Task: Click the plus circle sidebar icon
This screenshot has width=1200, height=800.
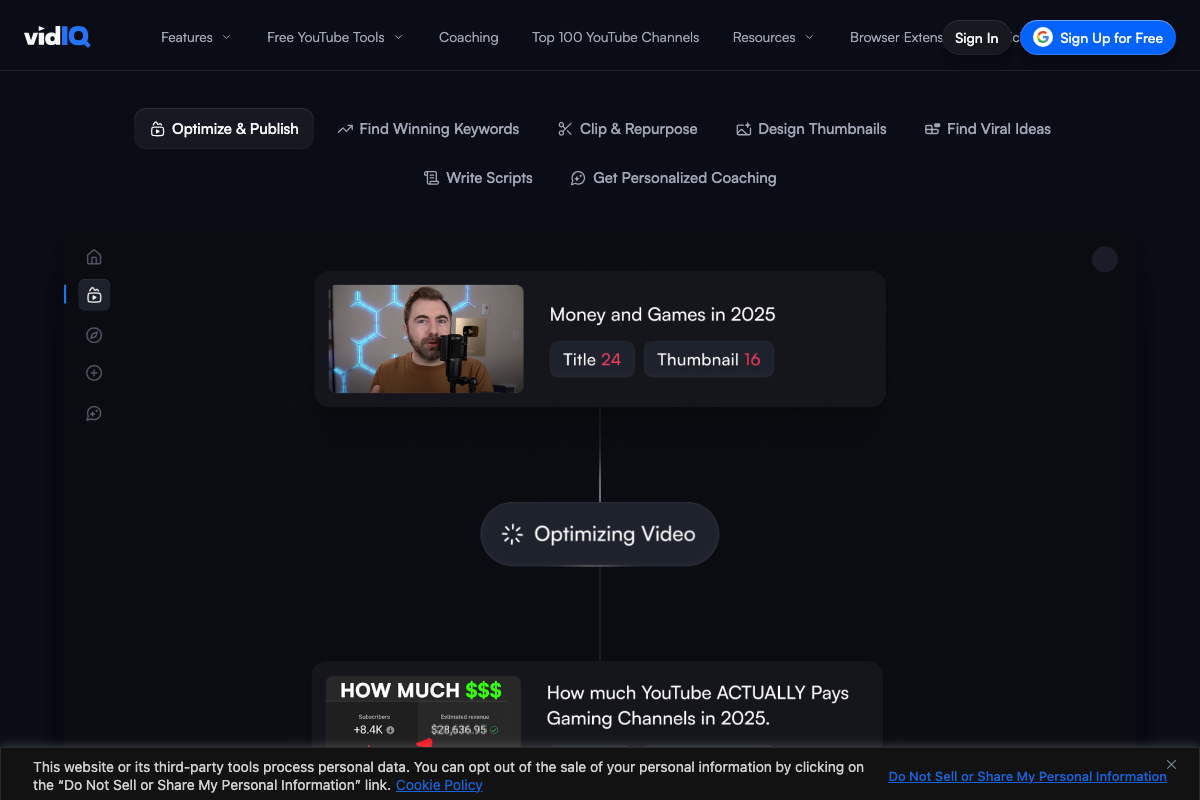Action: 94,373
